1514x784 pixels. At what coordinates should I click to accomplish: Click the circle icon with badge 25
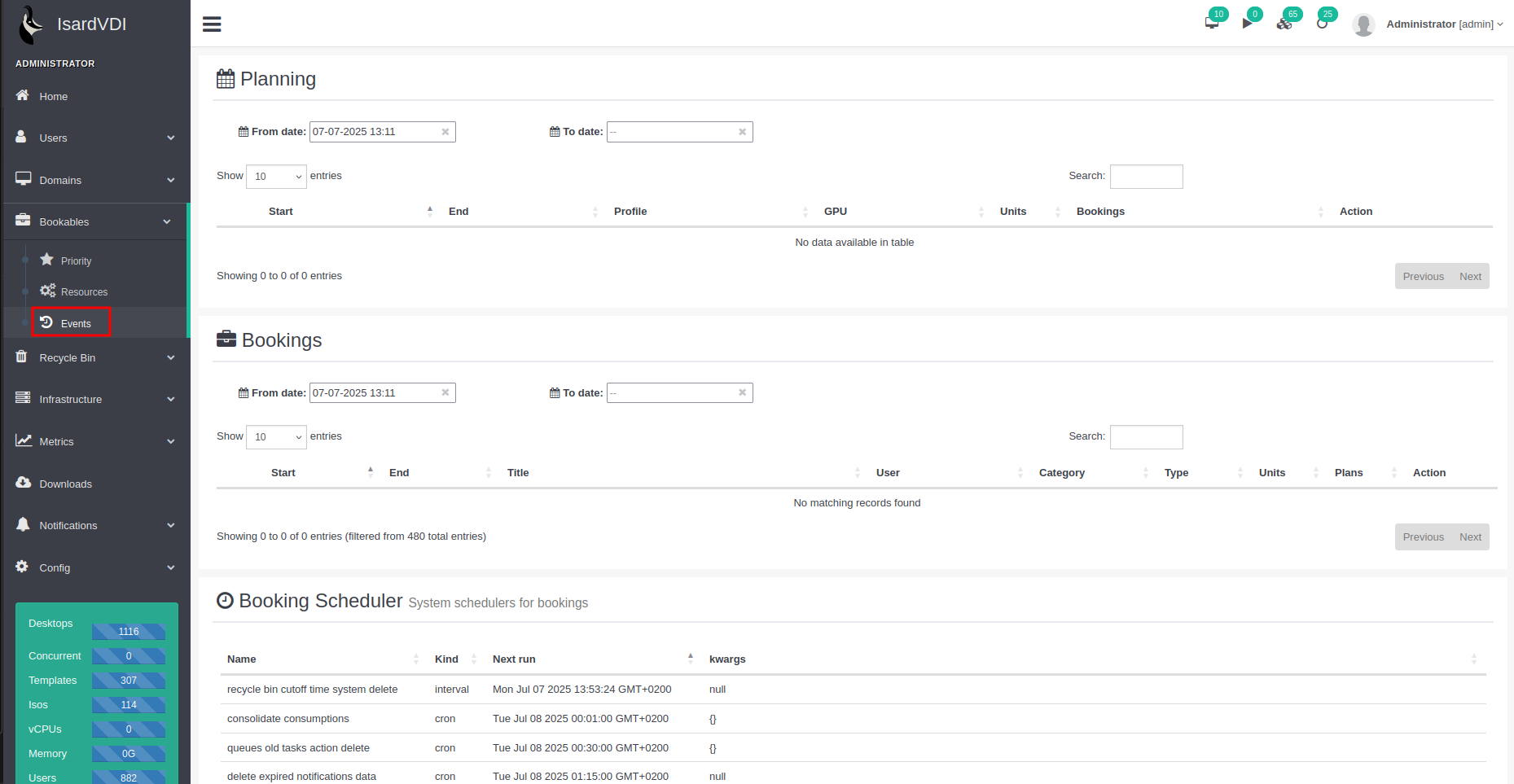point(1321,24)
